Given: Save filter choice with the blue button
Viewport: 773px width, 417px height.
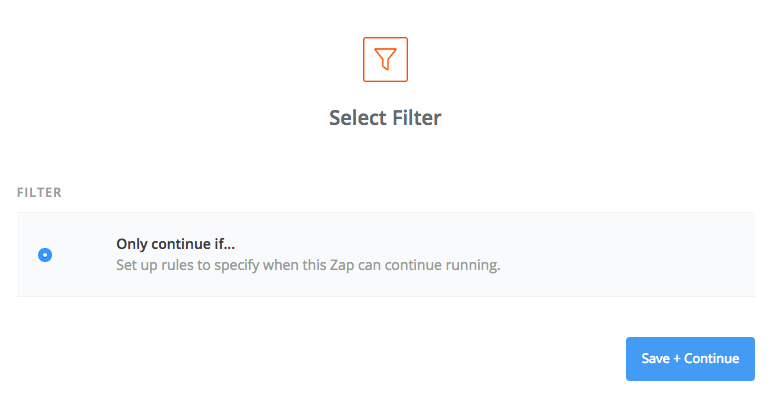Looking at the screenshot, I should [x=690, y=359].
